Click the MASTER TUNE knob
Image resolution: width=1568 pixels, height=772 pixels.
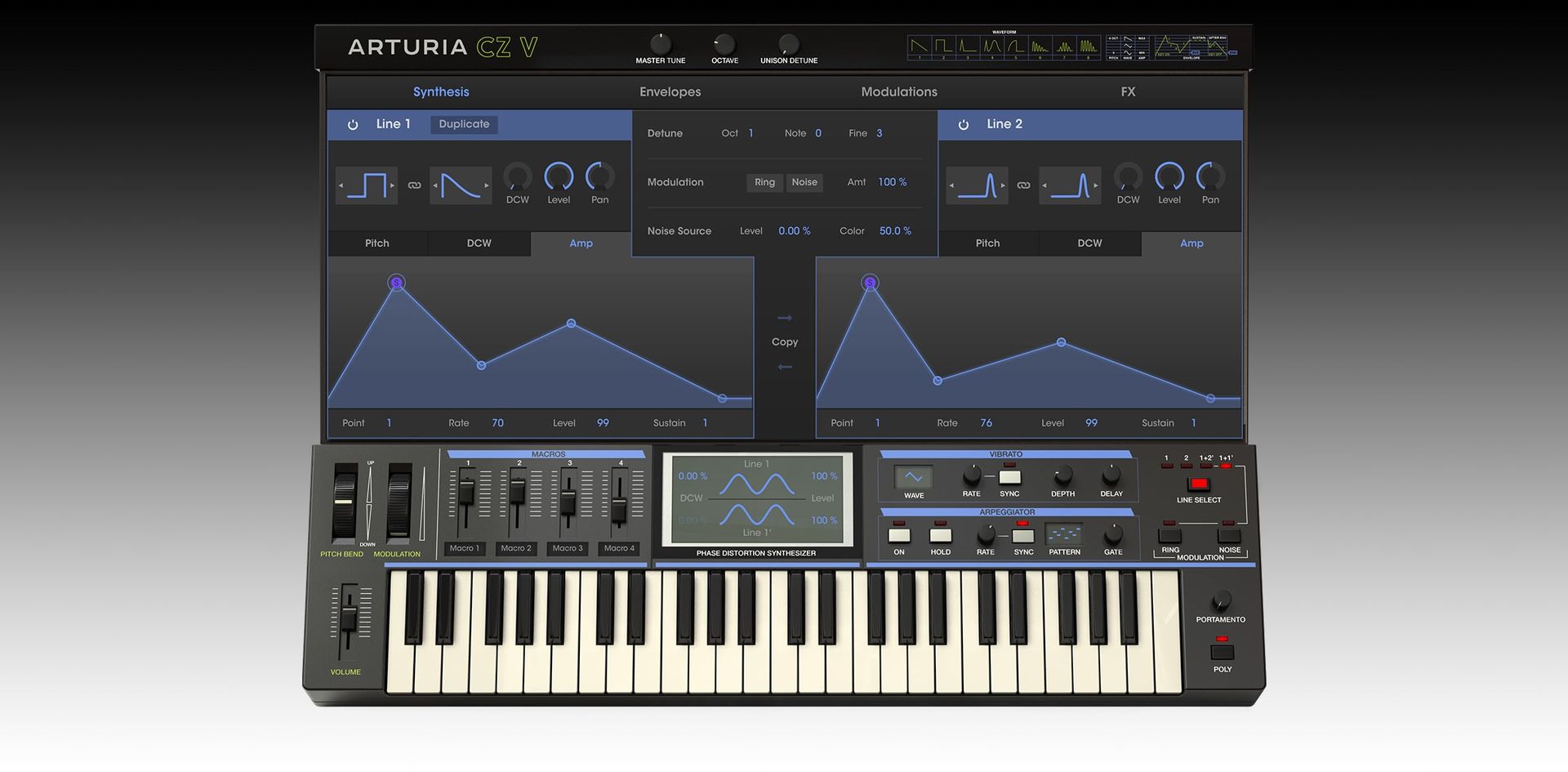(x=660, y=44)
